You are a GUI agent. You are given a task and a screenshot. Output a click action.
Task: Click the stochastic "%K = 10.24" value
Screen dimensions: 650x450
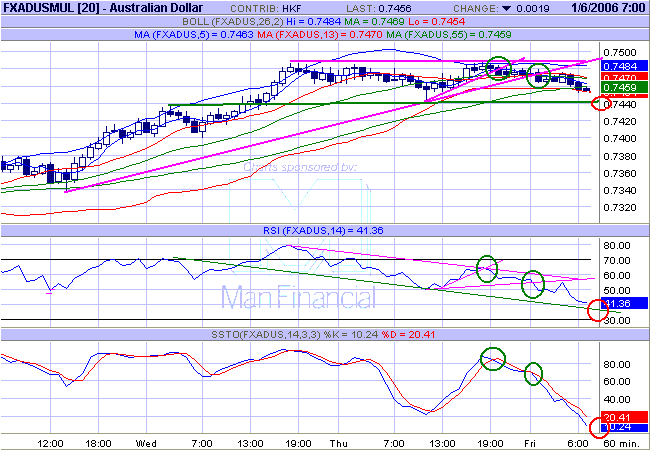(349, 334)
